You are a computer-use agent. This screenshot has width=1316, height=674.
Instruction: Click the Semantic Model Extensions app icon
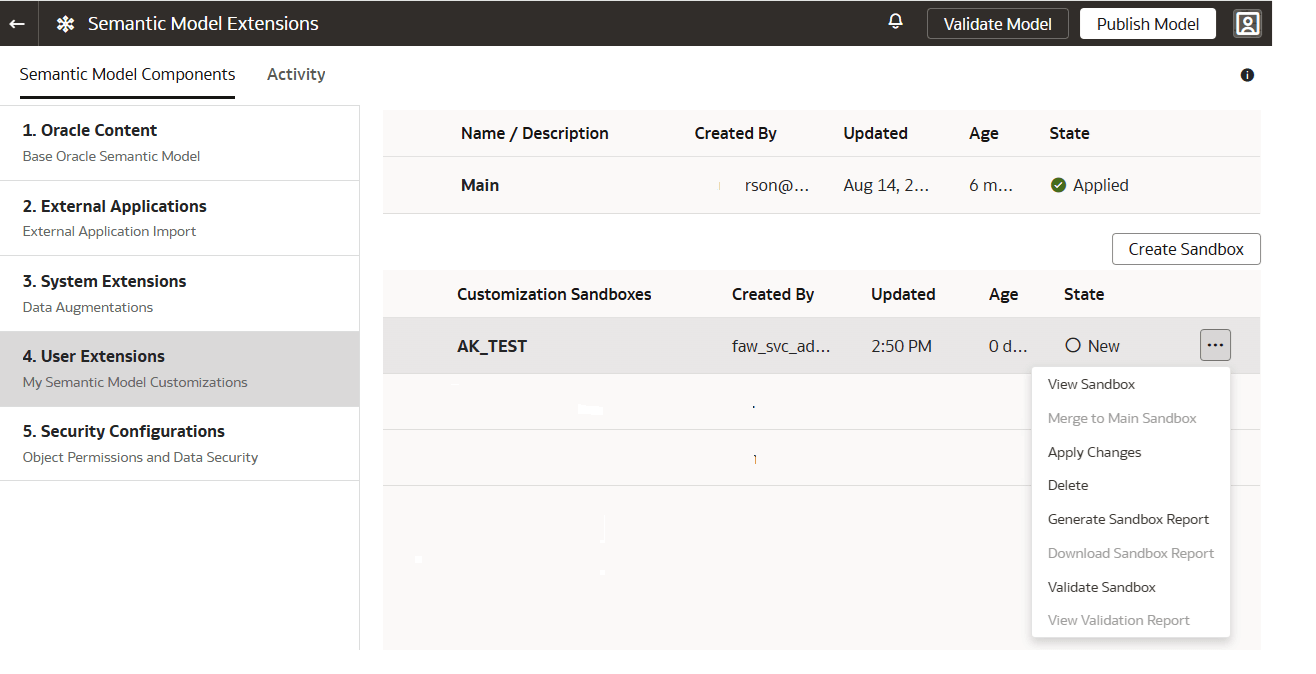64,22
